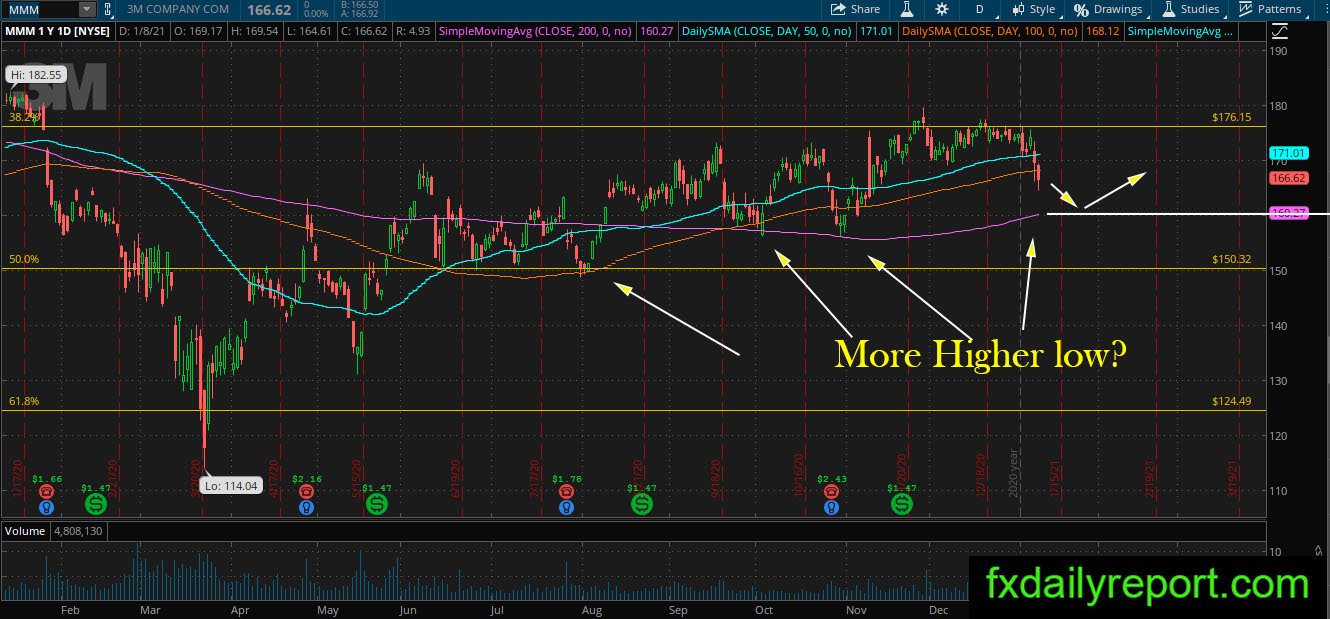Click blue lightbulb icon below $2.16 earnings
This screenshot has height=619, width=1330.
pyautogui.click(x=305, y=507)
